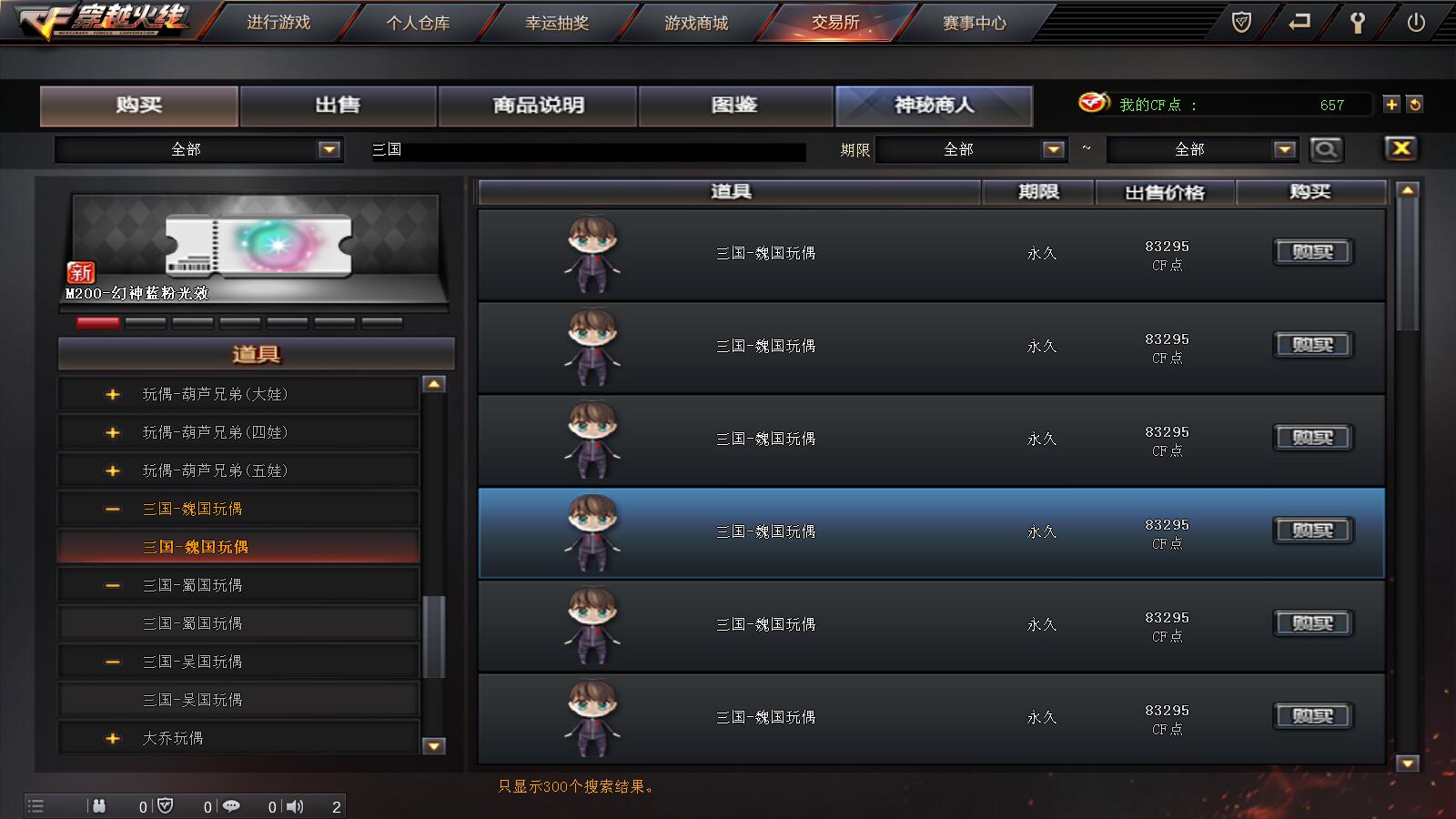Click the shield security icon in top bar
Image resolution: width=1456 pixels, height=819 pixels.
1241,22
